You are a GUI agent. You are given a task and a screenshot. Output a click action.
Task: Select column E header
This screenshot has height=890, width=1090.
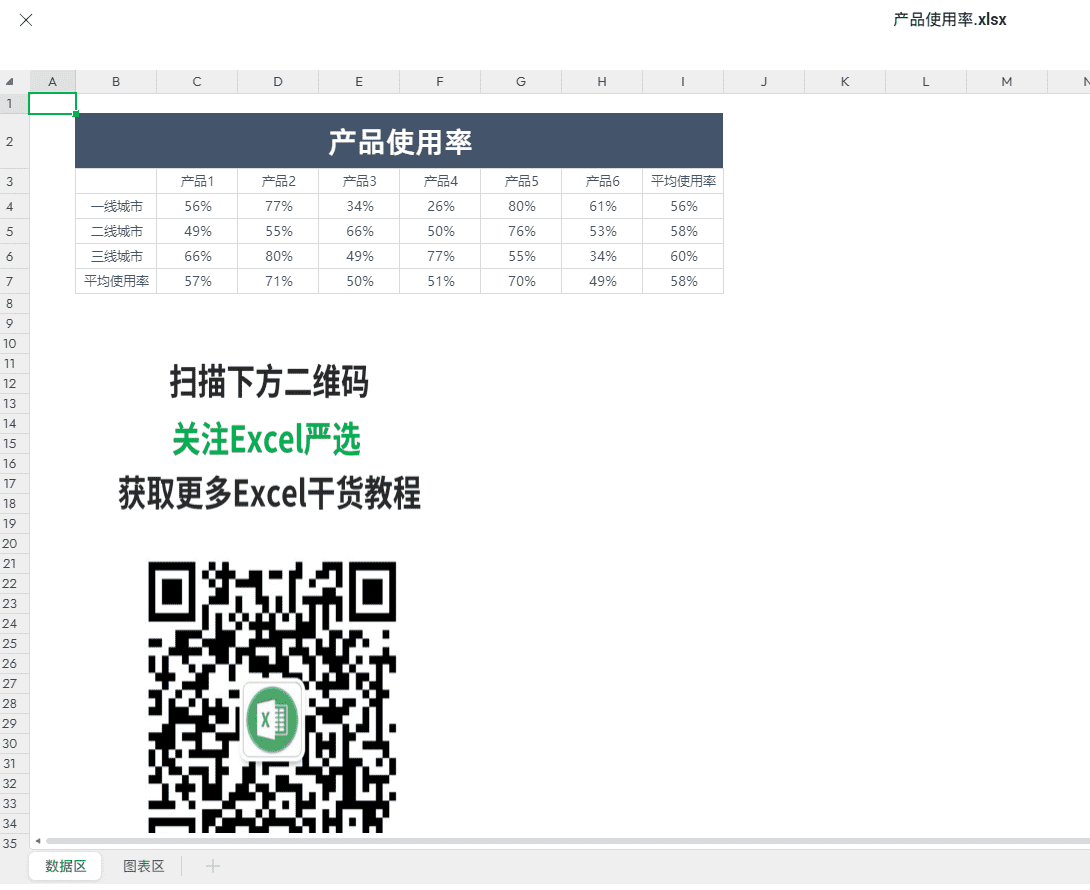(x=359, y=81)
